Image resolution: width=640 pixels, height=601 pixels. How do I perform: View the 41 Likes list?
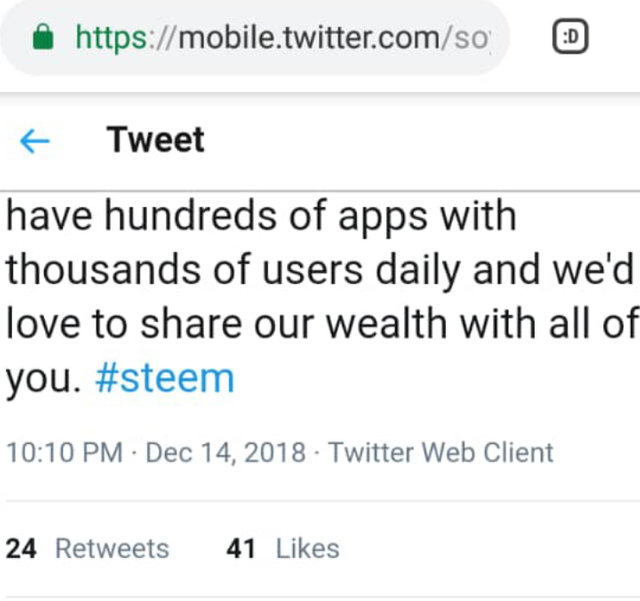283,549
